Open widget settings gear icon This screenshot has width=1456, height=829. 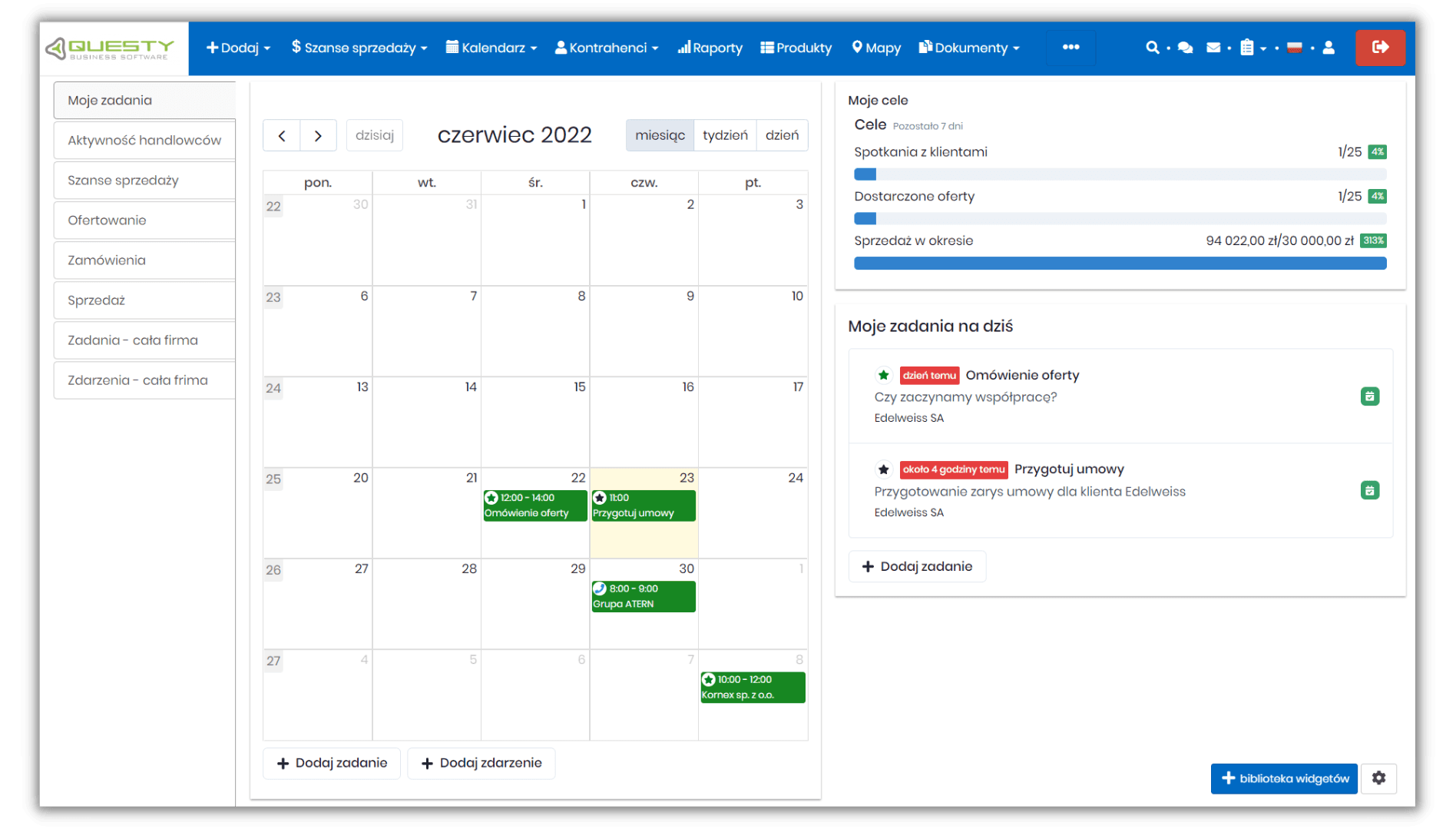[x=1378, y=778]
